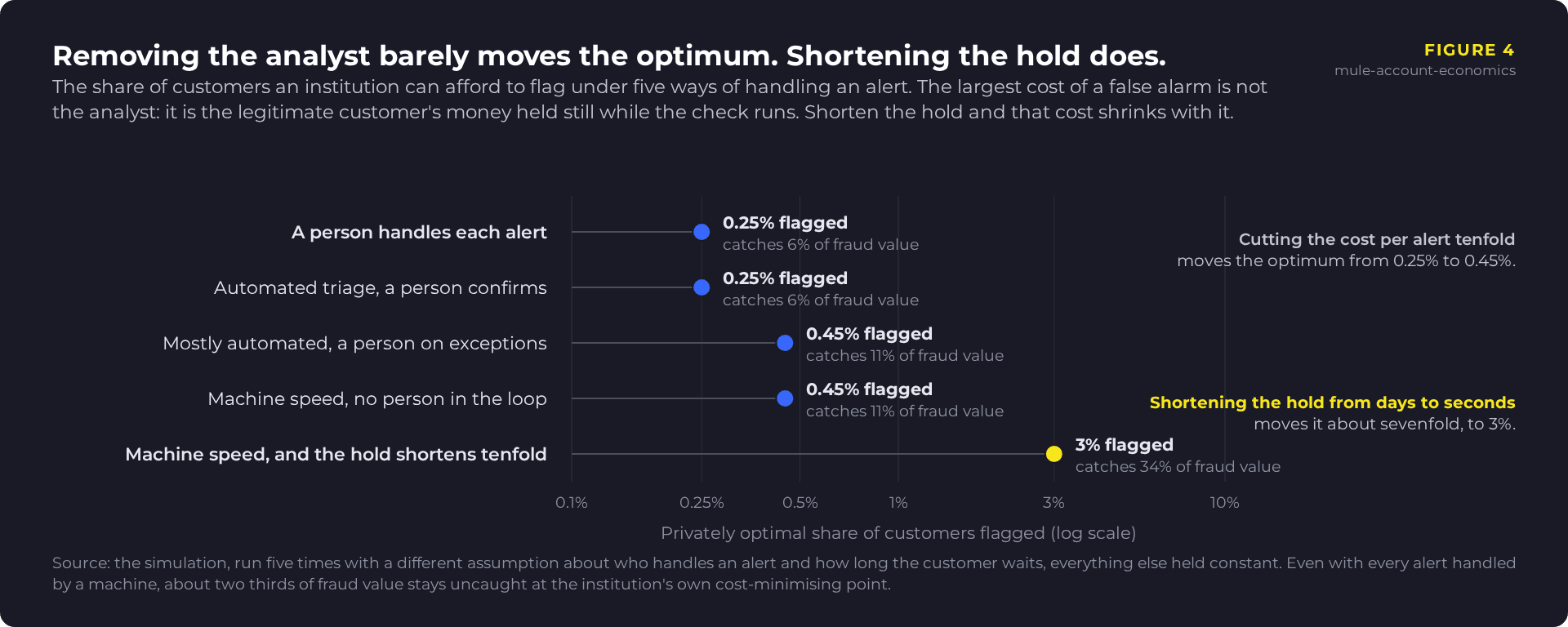Viewport: 1568px width, 627px height.
Task: Select the '3%' axis tick label
Action: [1053, 502]
